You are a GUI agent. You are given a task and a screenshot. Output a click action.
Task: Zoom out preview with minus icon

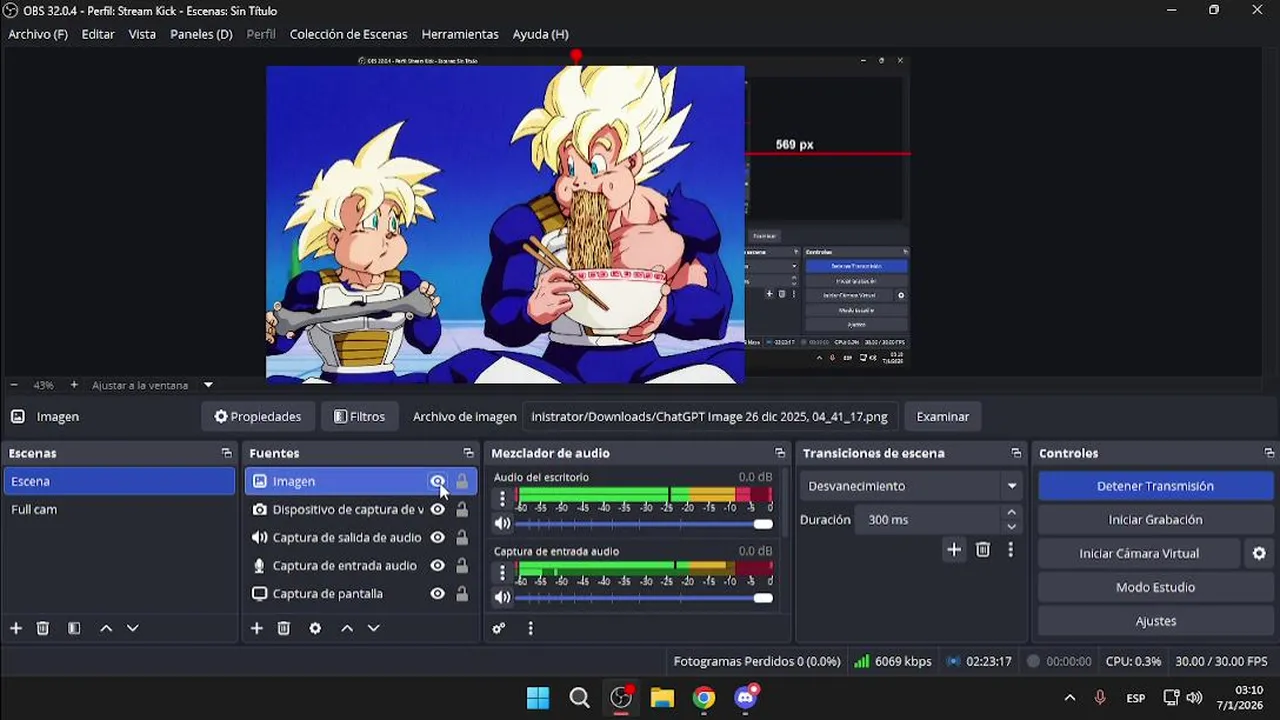click(14, 385)
